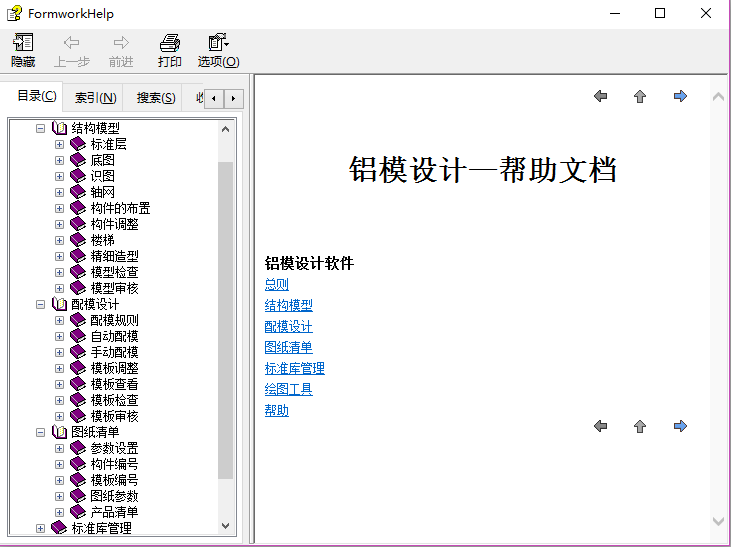Image resolution: width=731 pixels, height=547 pixels.
Task: Follow the 绘图工具 hyperlink
Action: click(x=288, y=389)
